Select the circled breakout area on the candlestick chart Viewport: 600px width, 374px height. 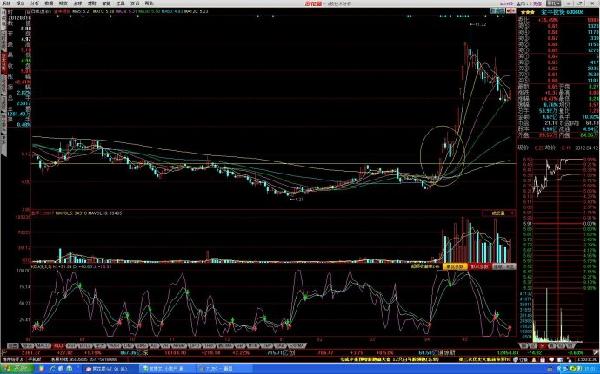(x=442, y=156)
